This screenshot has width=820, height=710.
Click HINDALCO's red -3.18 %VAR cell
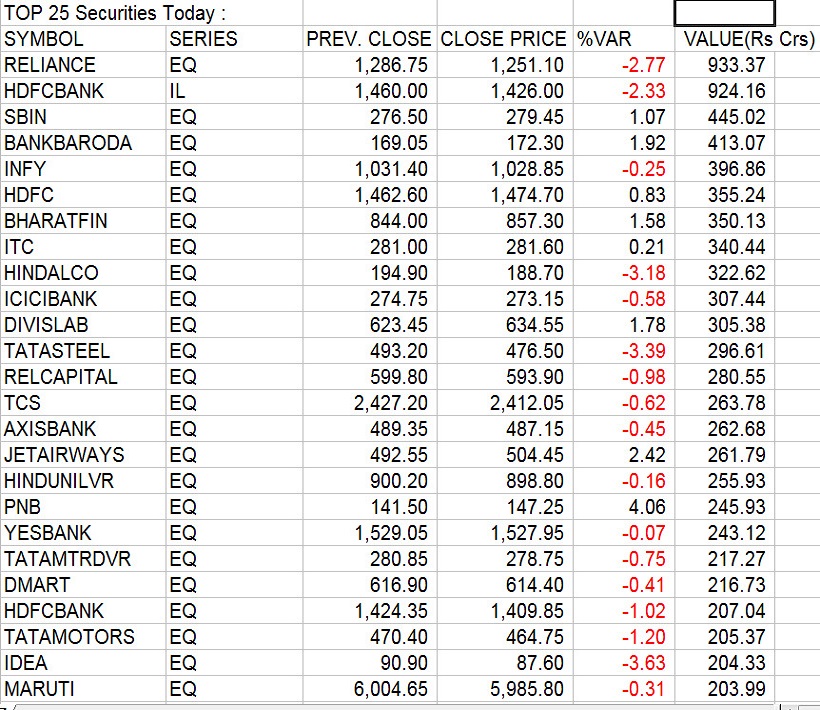643,273
